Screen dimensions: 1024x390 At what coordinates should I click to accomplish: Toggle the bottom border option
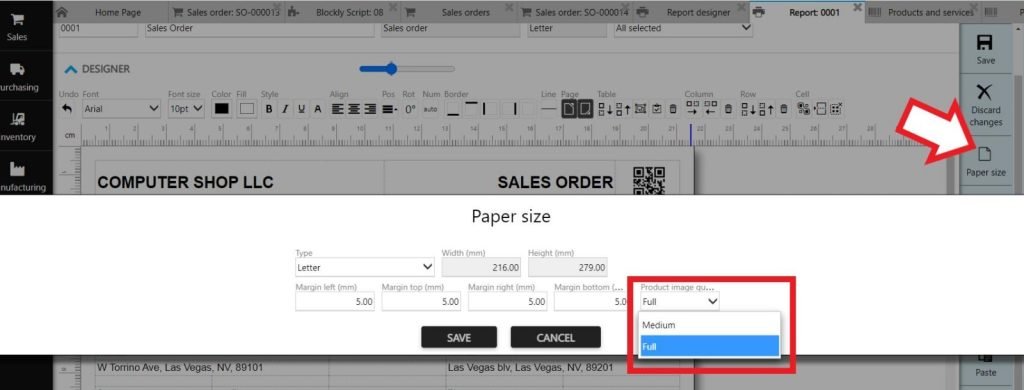click(453, 109)
